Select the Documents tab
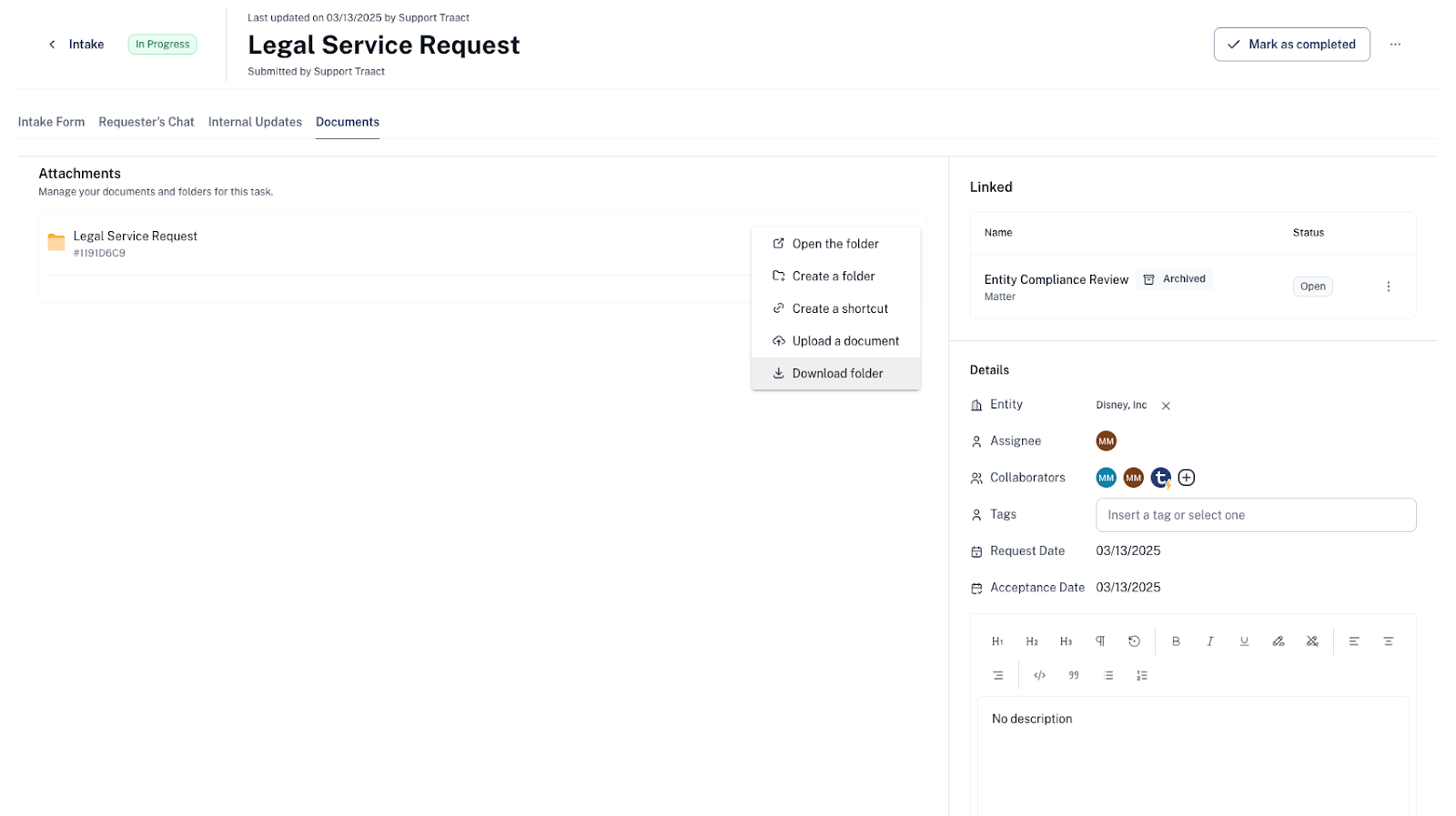The height and width of the screenshot is (816, 1456). point(348,122)
